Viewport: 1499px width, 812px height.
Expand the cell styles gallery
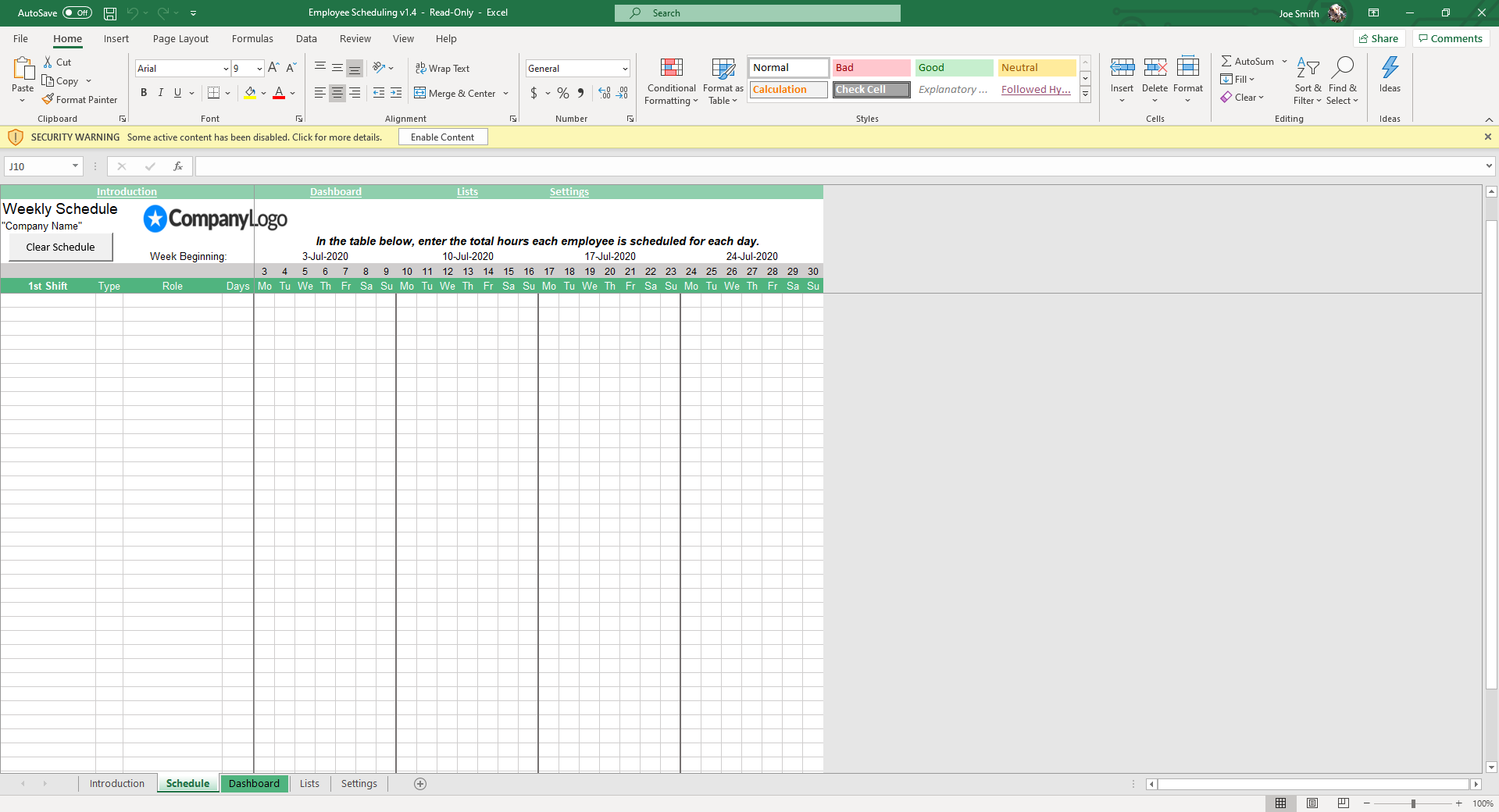coord(1085,94)
